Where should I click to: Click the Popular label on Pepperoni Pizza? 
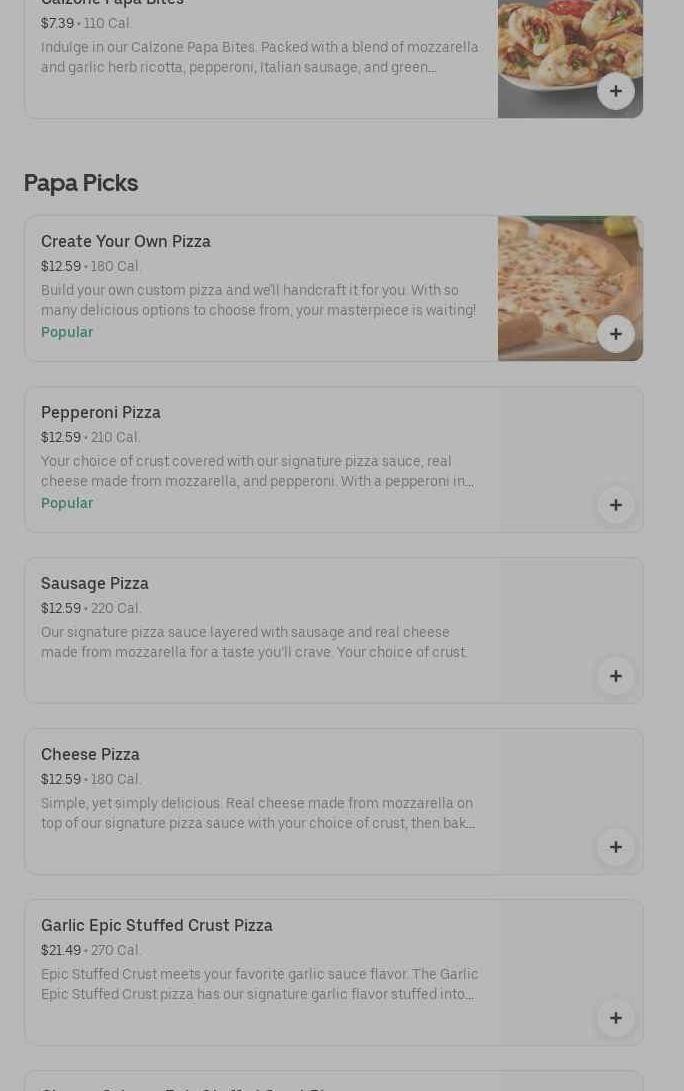pyautogui.click(x=67, y=503)
